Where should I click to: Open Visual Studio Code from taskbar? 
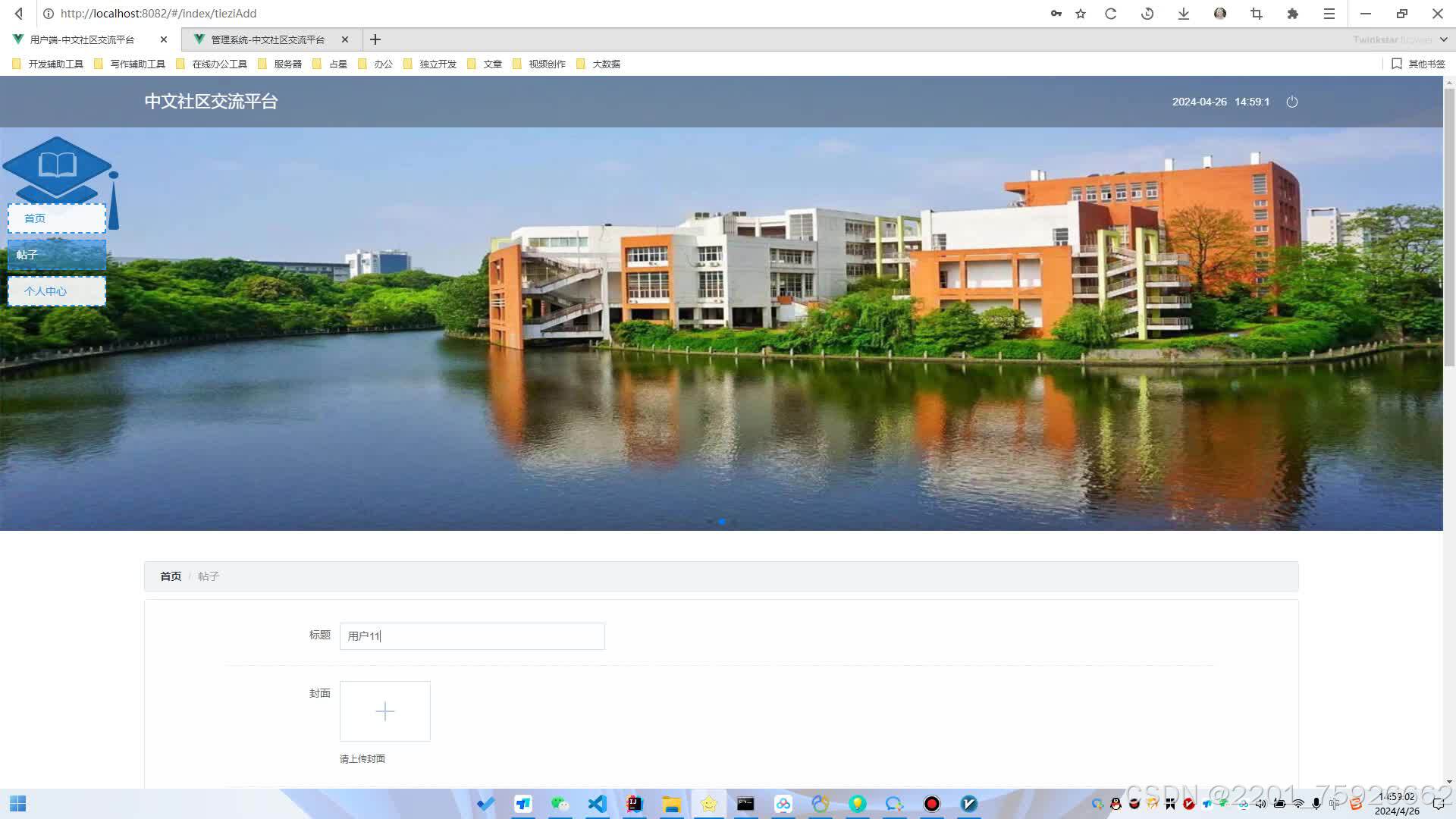pyautogui.click(x=598, y=804)
